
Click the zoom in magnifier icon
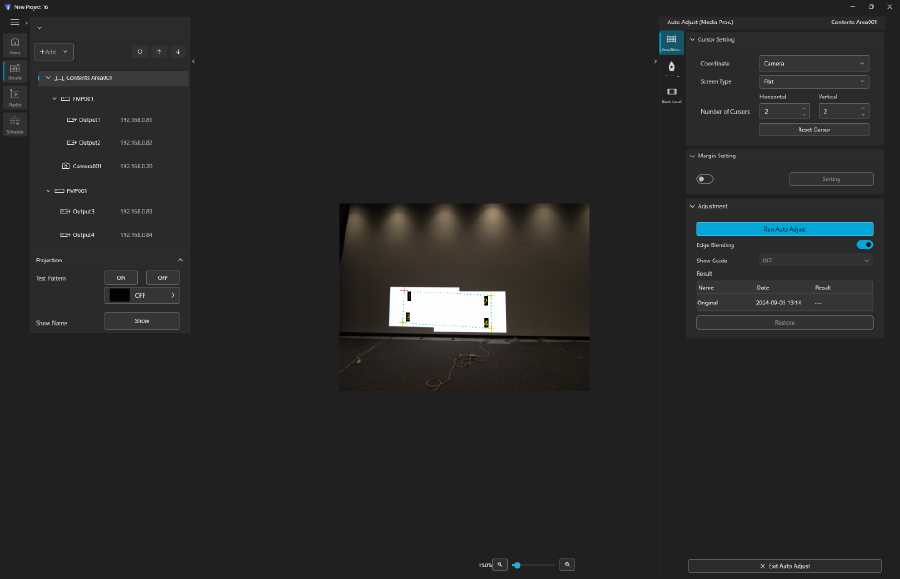coord(567,565)
